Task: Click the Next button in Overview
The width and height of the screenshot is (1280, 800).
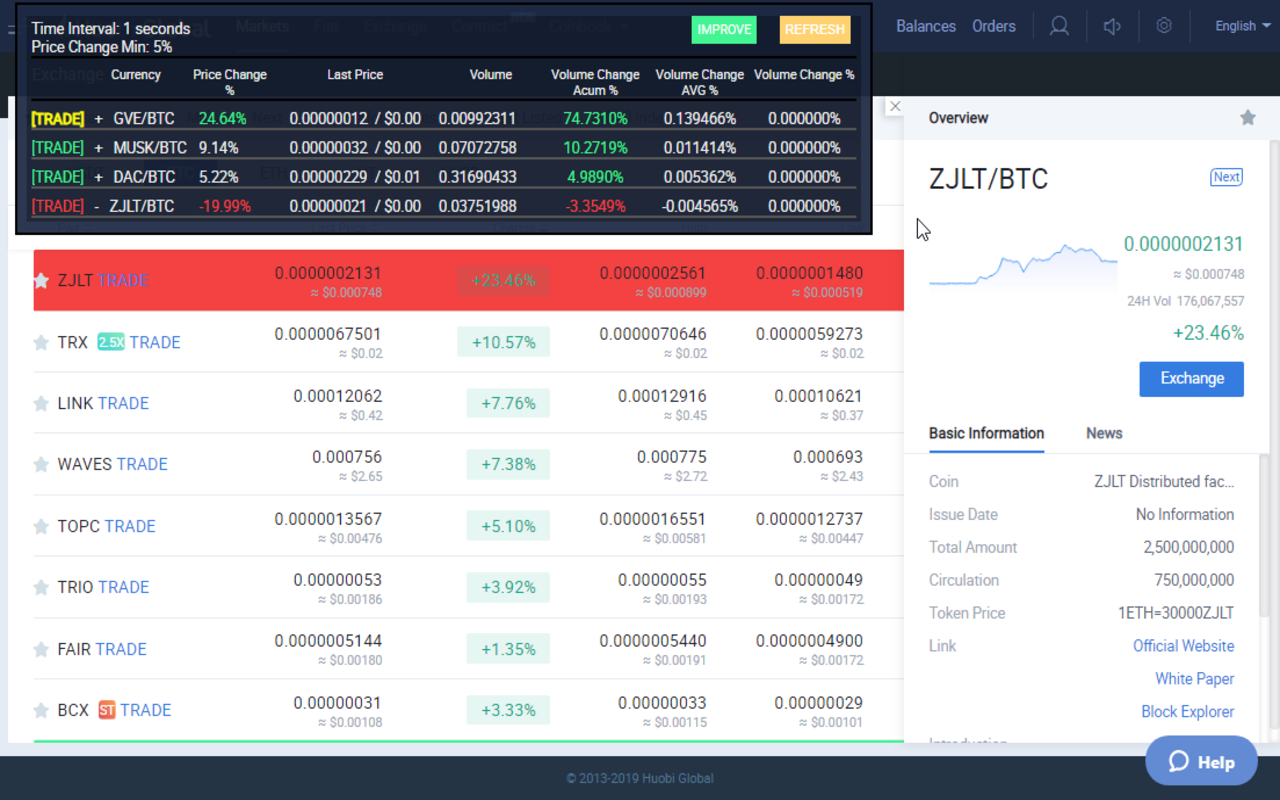Action: [x=1226, y=177]
